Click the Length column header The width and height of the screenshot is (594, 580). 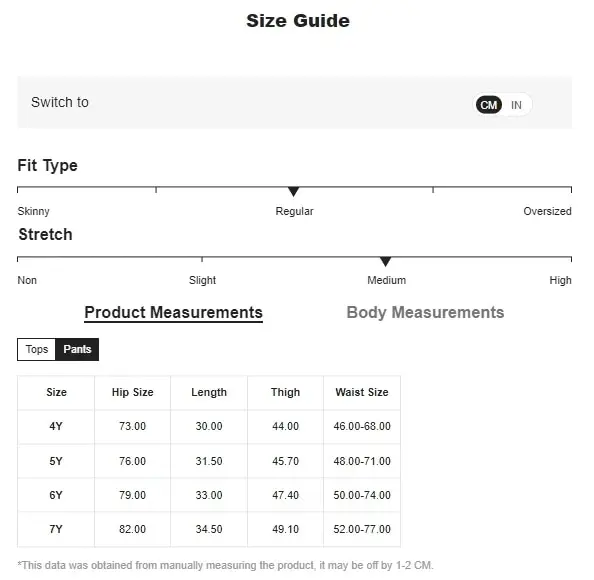click(x=209, y=392)
